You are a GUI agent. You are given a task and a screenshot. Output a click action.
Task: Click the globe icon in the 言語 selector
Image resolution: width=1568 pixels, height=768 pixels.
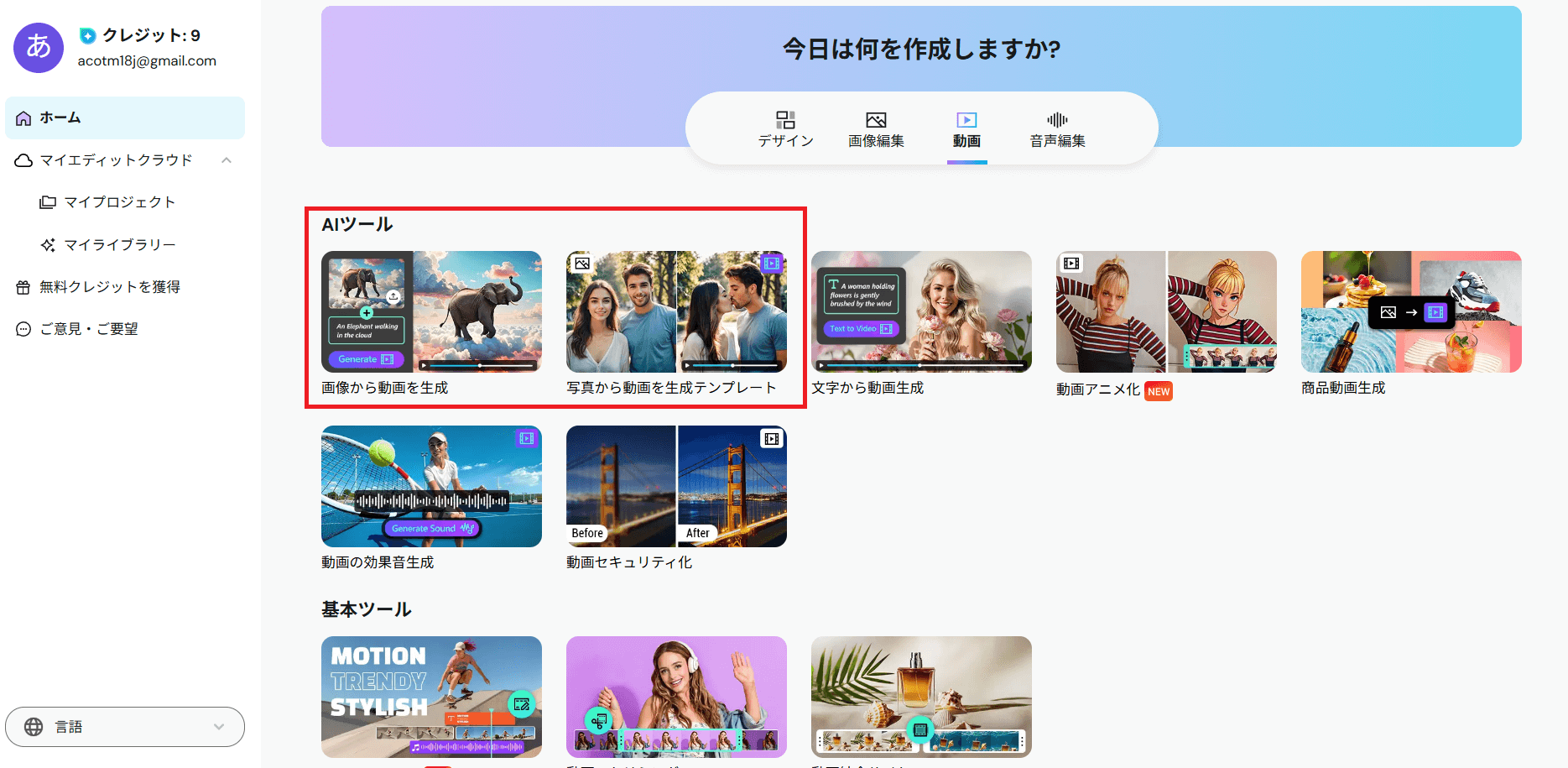point(35,726)
